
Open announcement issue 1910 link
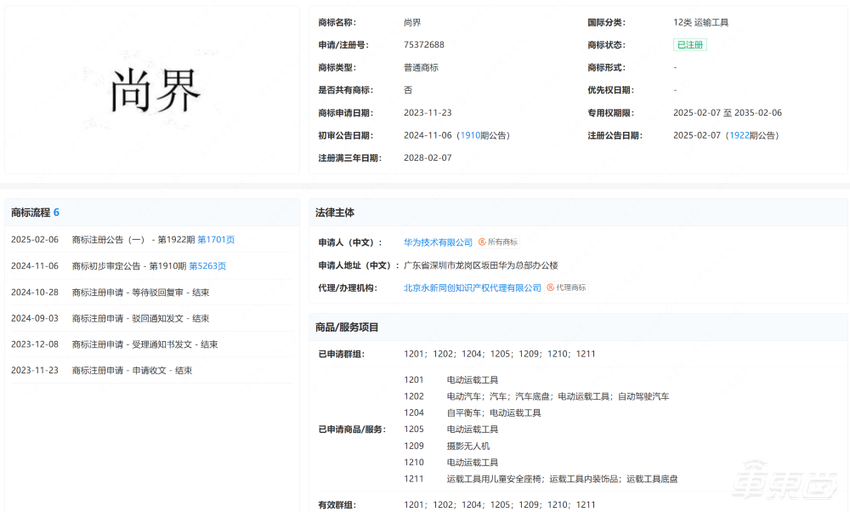click(471, 136)
